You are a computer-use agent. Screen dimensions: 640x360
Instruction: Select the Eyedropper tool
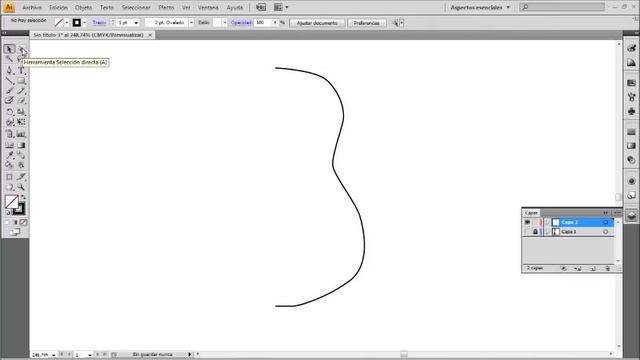pyautogui.click(x=9, y=155)
